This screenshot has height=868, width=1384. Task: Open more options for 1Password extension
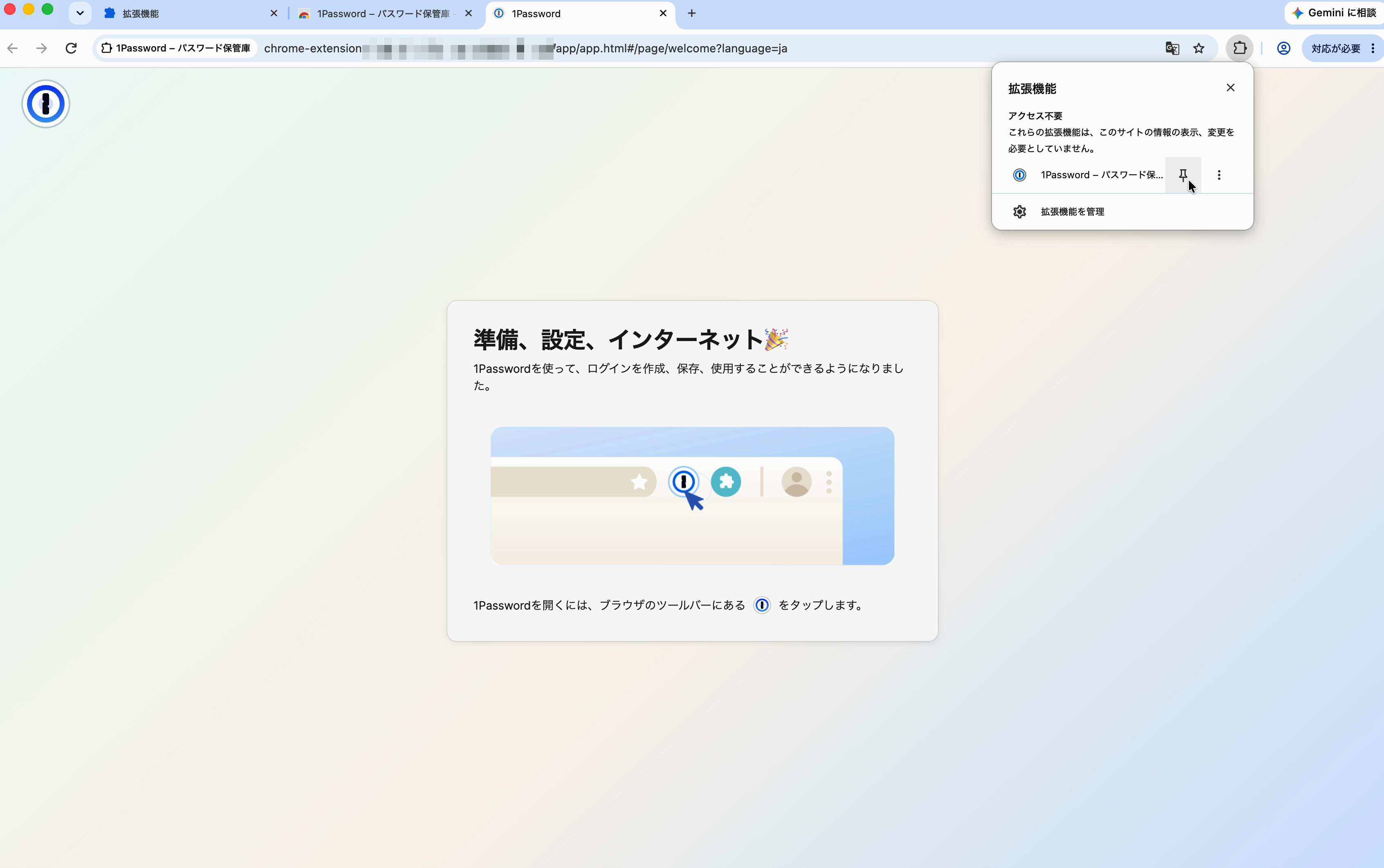click(1219, 175)
